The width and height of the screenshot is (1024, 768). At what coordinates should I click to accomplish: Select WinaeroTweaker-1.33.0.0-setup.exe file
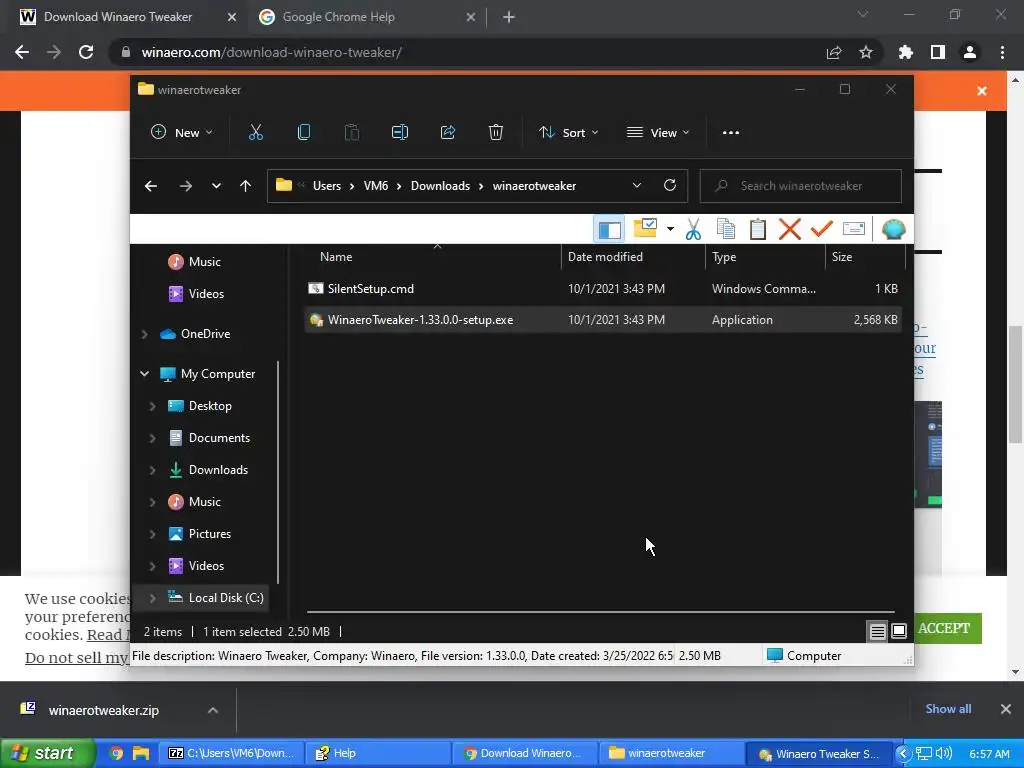click(x=603, y=320)
